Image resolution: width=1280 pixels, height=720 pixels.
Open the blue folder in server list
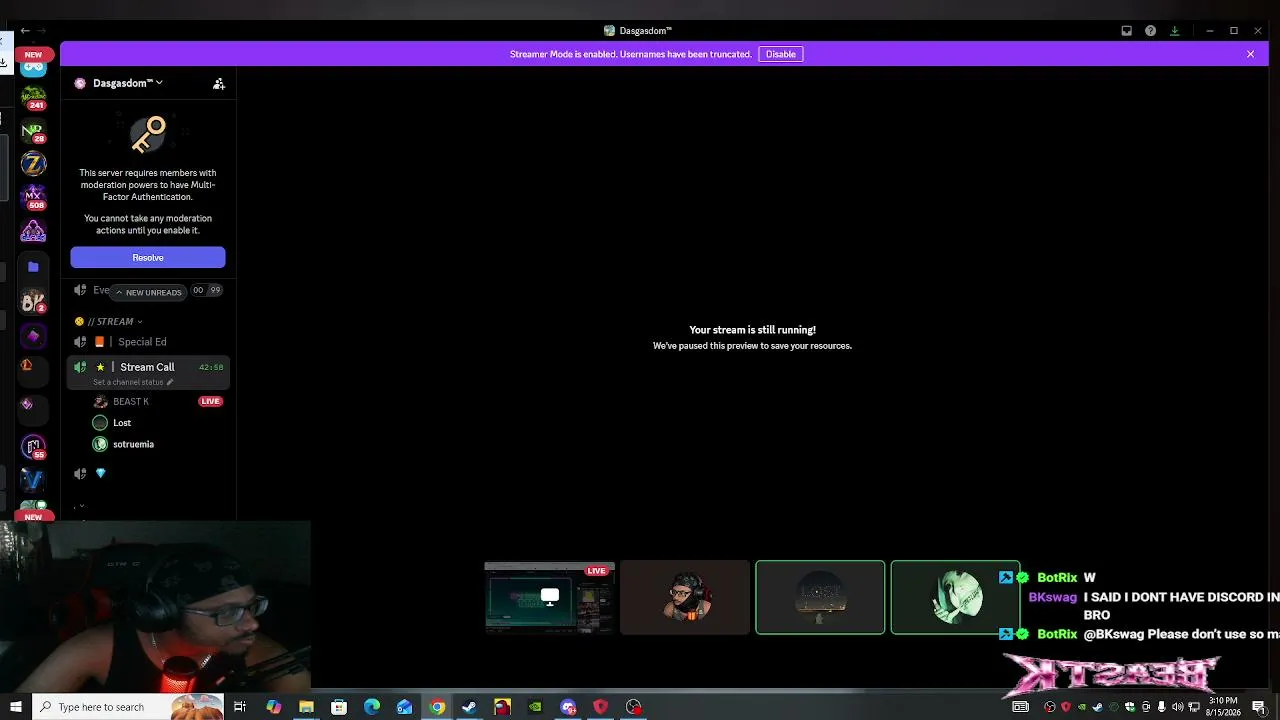tap(33, 267)
